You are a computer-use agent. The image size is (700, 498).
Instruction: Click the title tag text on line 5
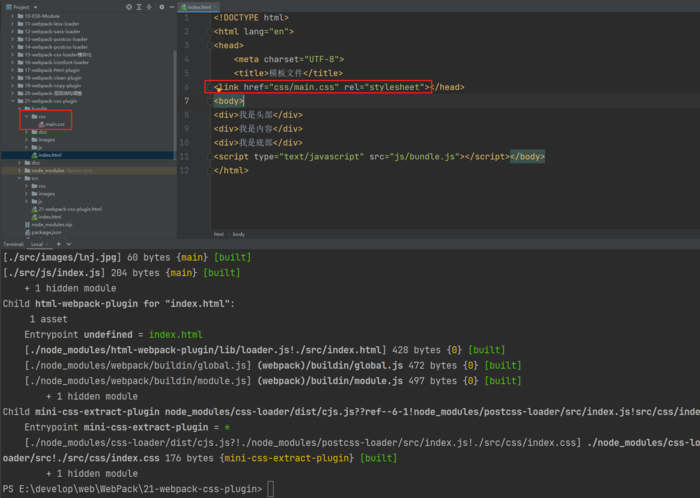[x=288, y=73]
